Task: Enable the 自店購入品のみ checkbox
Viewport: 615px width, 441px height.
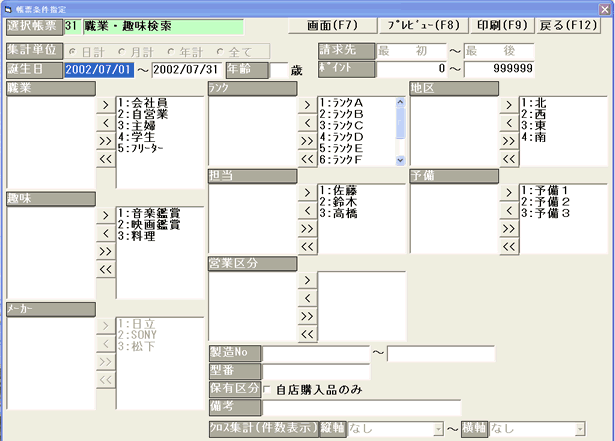Action: [x=267, y=389]
